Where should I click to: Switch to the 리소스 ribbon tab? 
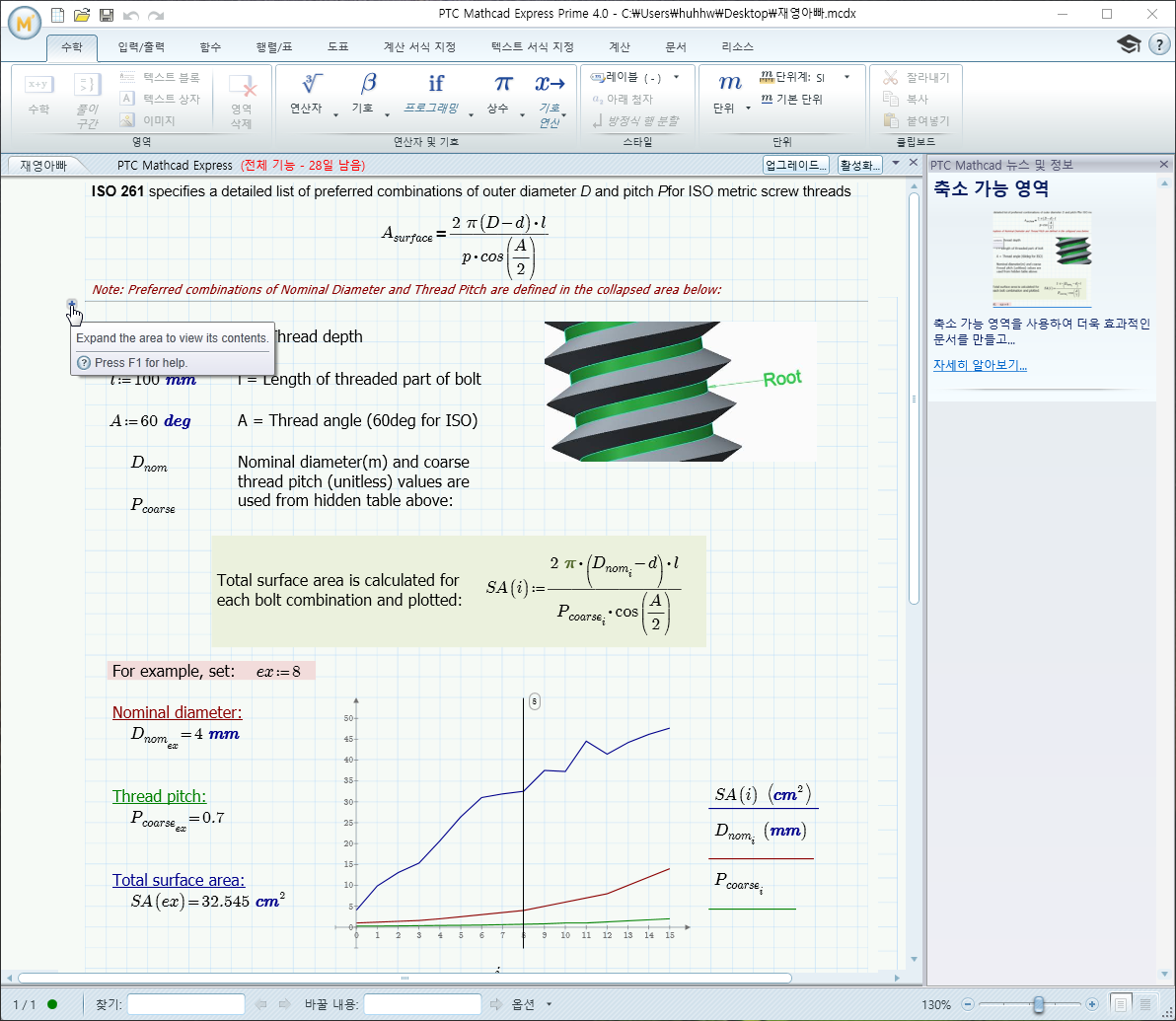click(x=738, y=47)
